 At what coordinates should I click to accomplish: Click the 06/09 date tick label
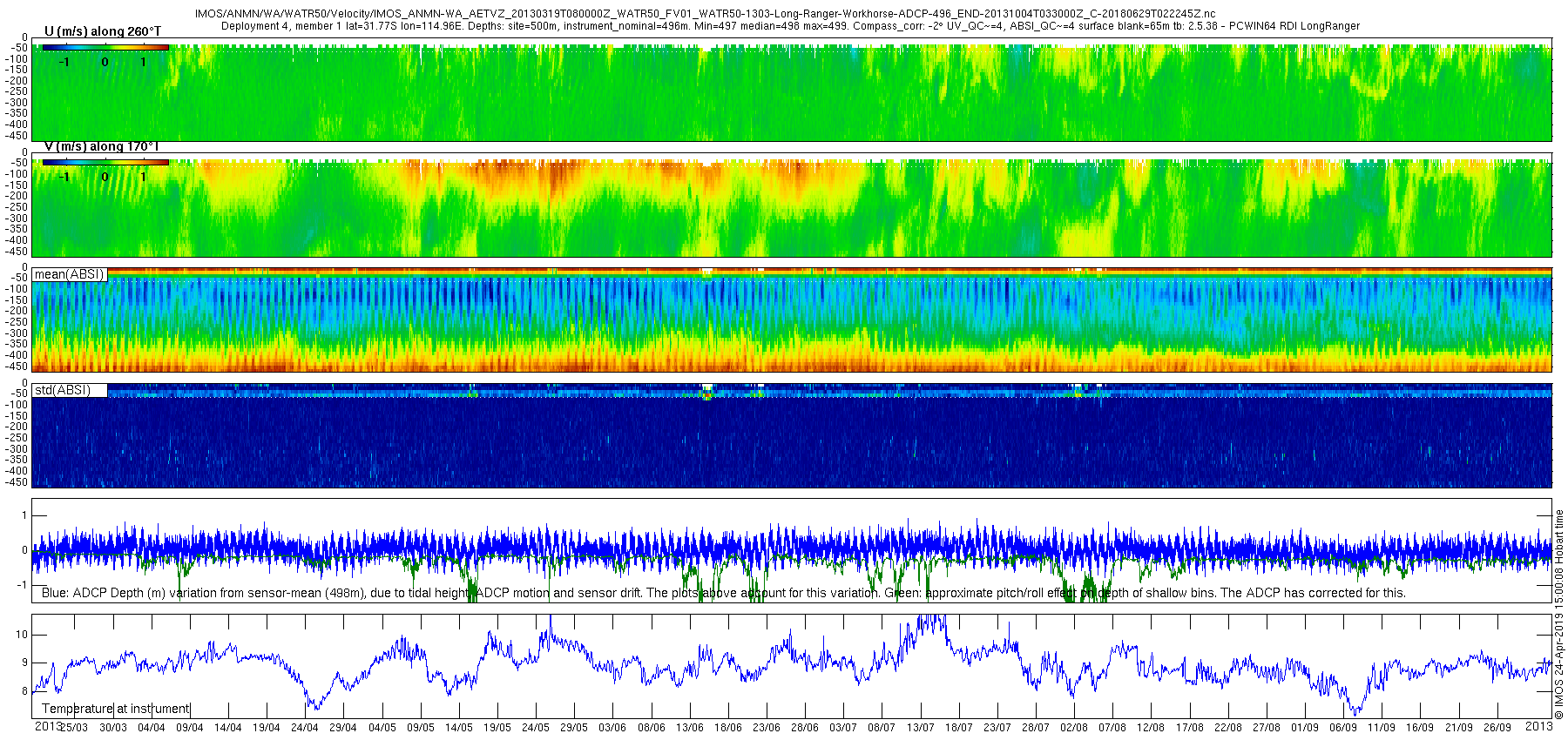(1342, 728)
